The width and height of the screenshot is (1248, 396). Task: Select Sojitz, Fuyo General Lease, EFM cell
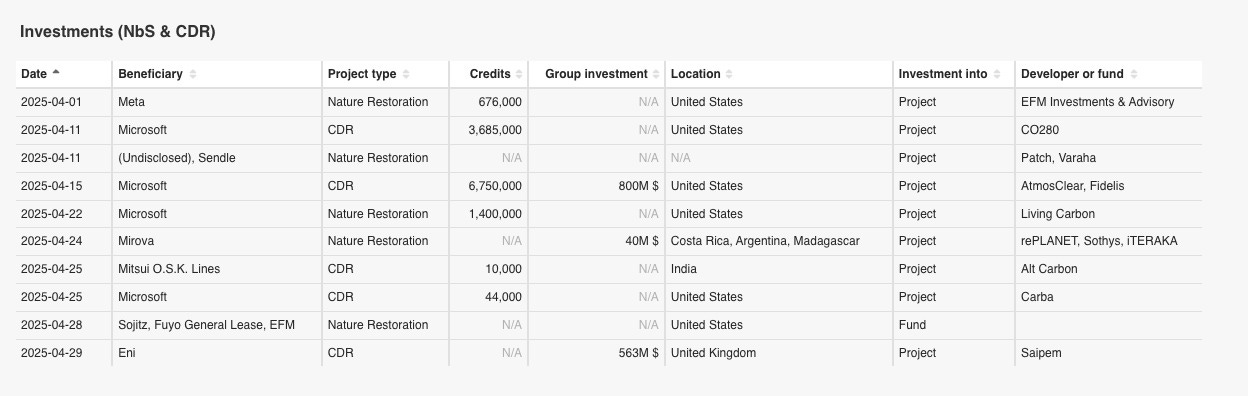(x=217, y=325)
